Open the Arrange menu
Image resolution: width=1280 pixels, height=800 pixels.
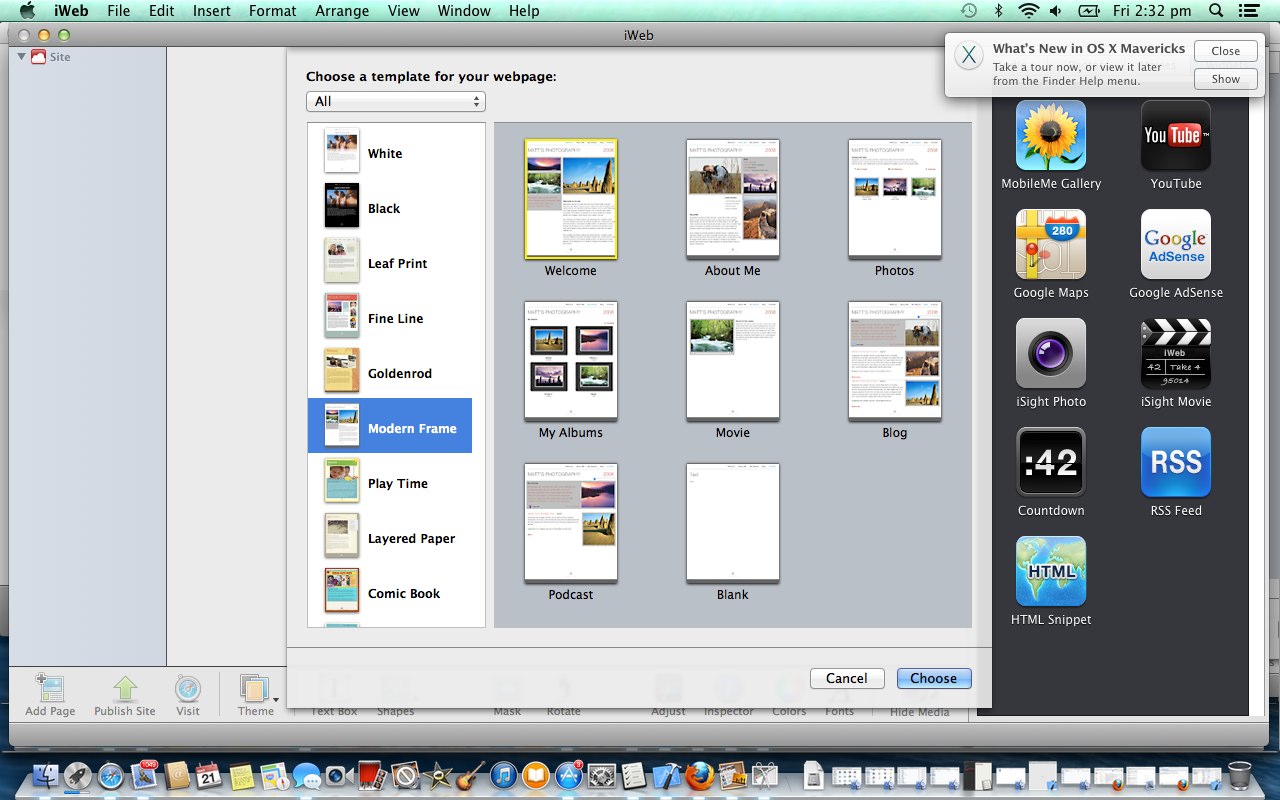(x=342, y=11)
